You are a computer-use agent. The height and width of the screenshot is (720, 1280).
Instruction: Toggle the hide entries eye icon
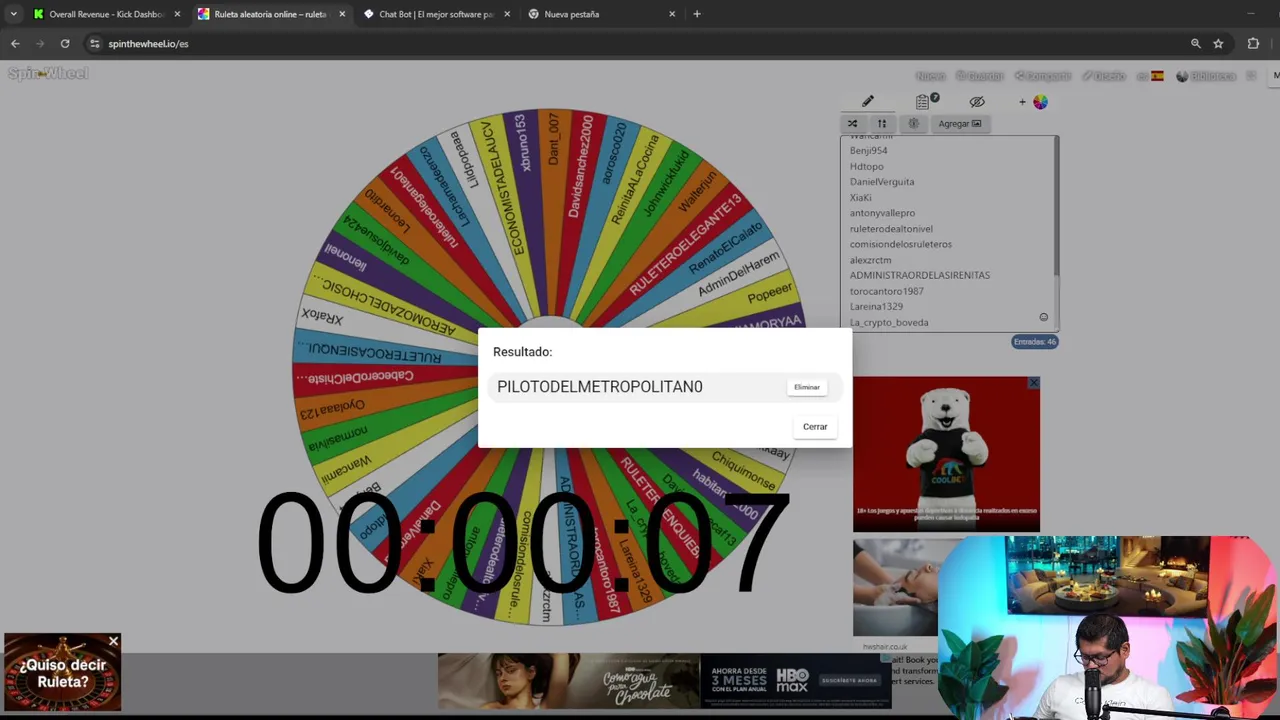tap(977, 101)
